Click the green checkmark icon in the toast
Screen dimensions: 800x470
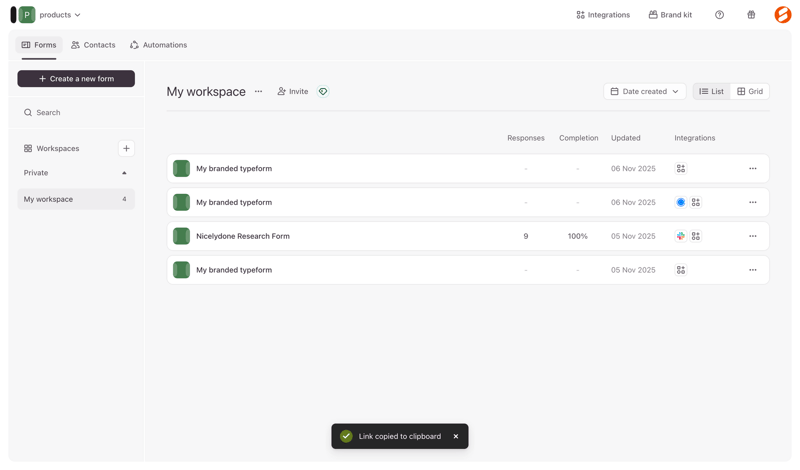pyautogui.click(x=346, y=436)
